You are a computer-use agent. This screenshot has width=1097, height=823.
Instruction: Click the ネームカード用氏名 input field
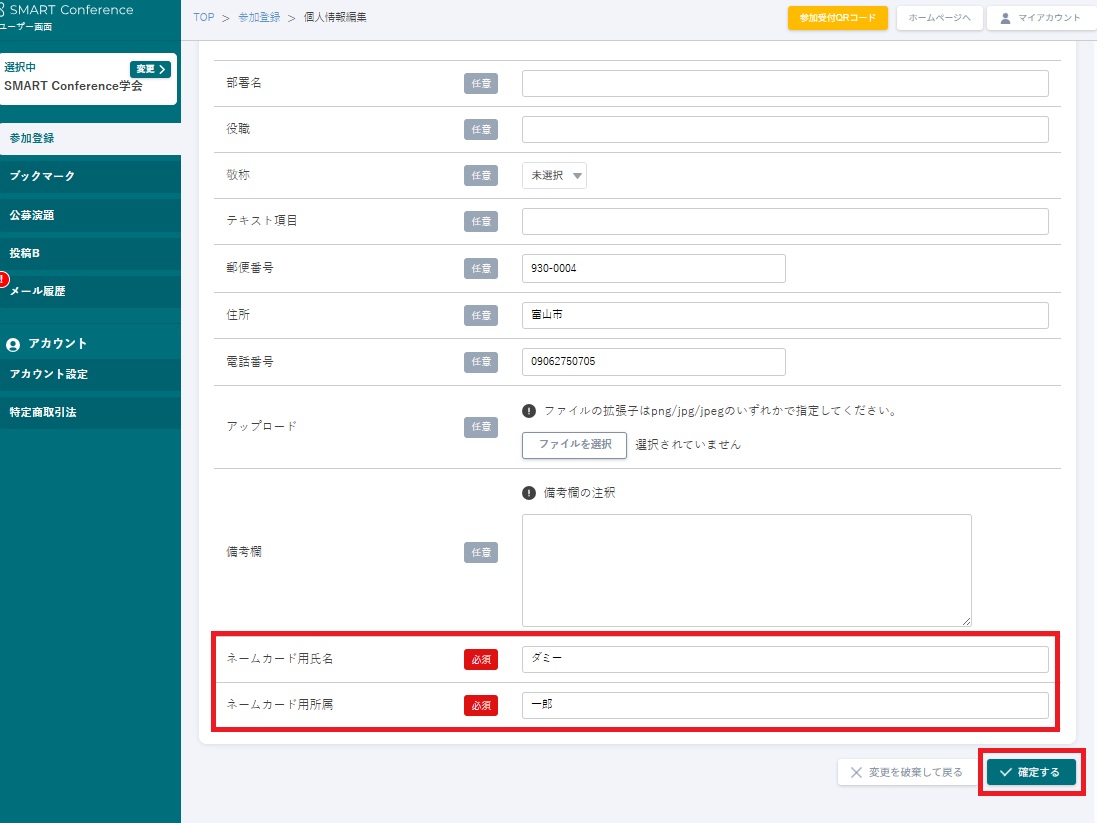coord(785,659)
